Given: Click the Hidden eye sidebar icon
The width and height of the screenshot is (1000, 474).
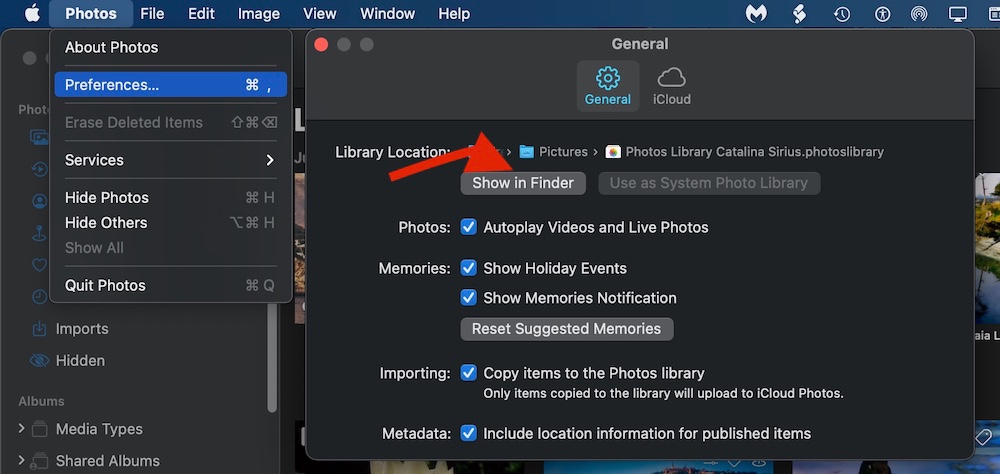Looking at the screenshot, I should click(40, 360).
